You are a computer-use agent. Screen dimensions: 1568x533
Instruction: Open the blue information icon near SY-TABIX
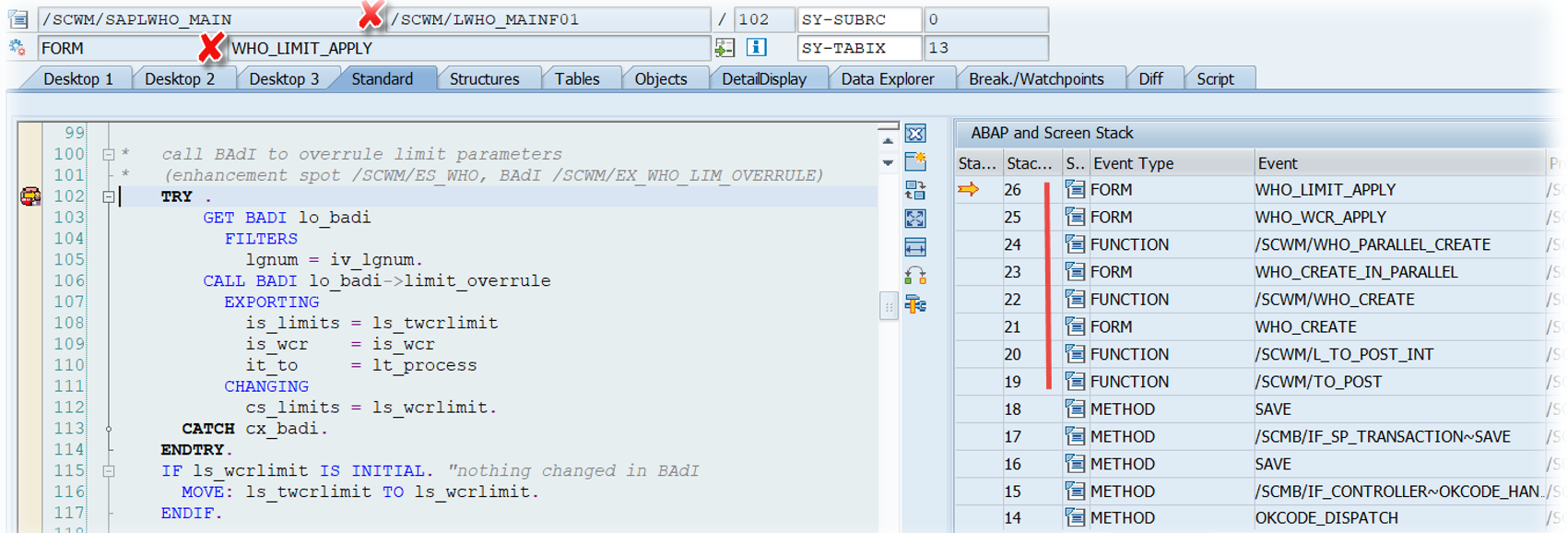point(756,47)
